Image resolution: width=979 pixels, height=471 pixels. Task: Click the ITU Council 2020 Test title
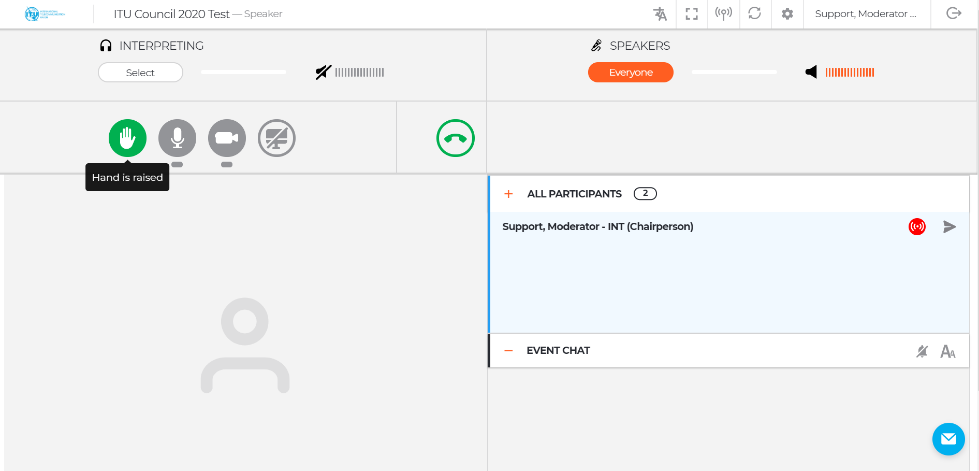172,14
